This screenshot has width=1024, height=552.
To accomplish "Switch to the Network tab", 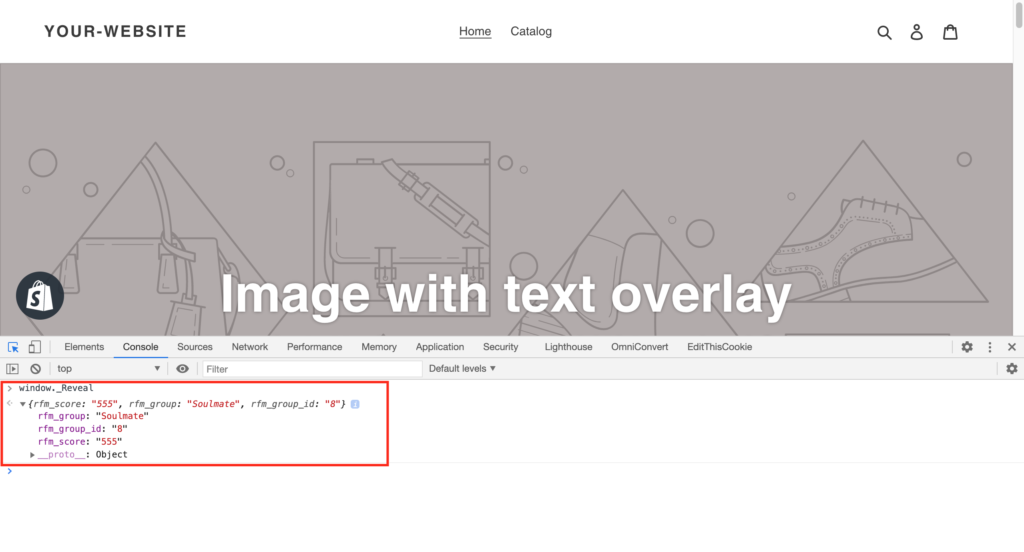I will [x=249, y=347].
